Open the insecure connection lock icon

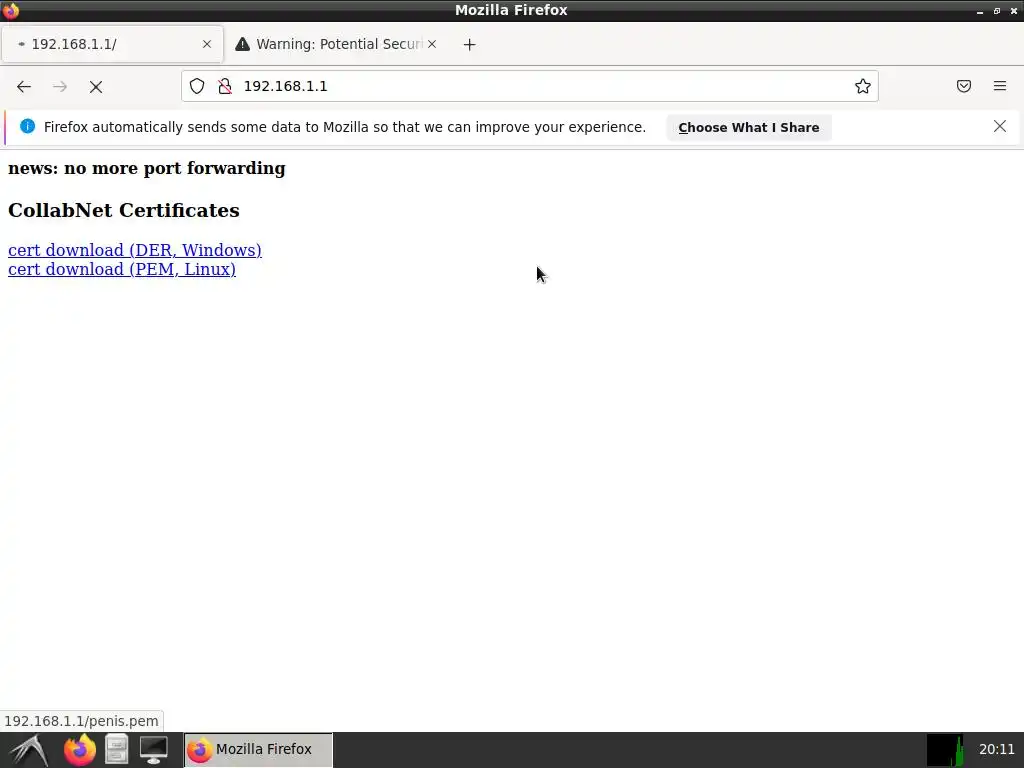pyautogui.click(x=225, y=86)
